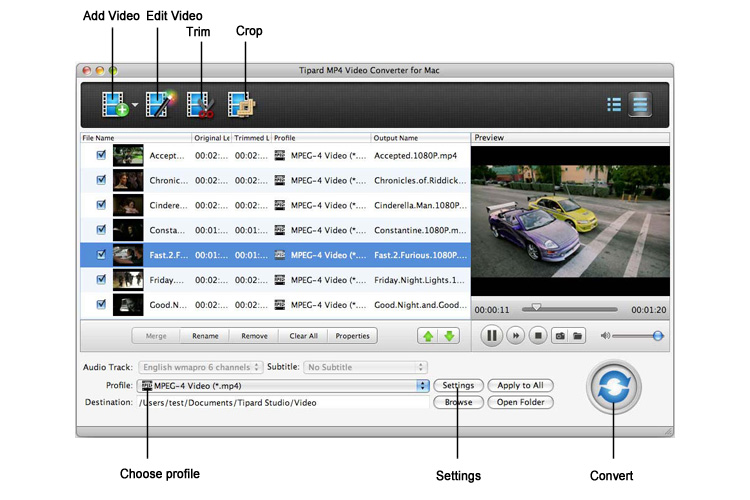Select the Accepted video thumbnail

click(128, 156)
